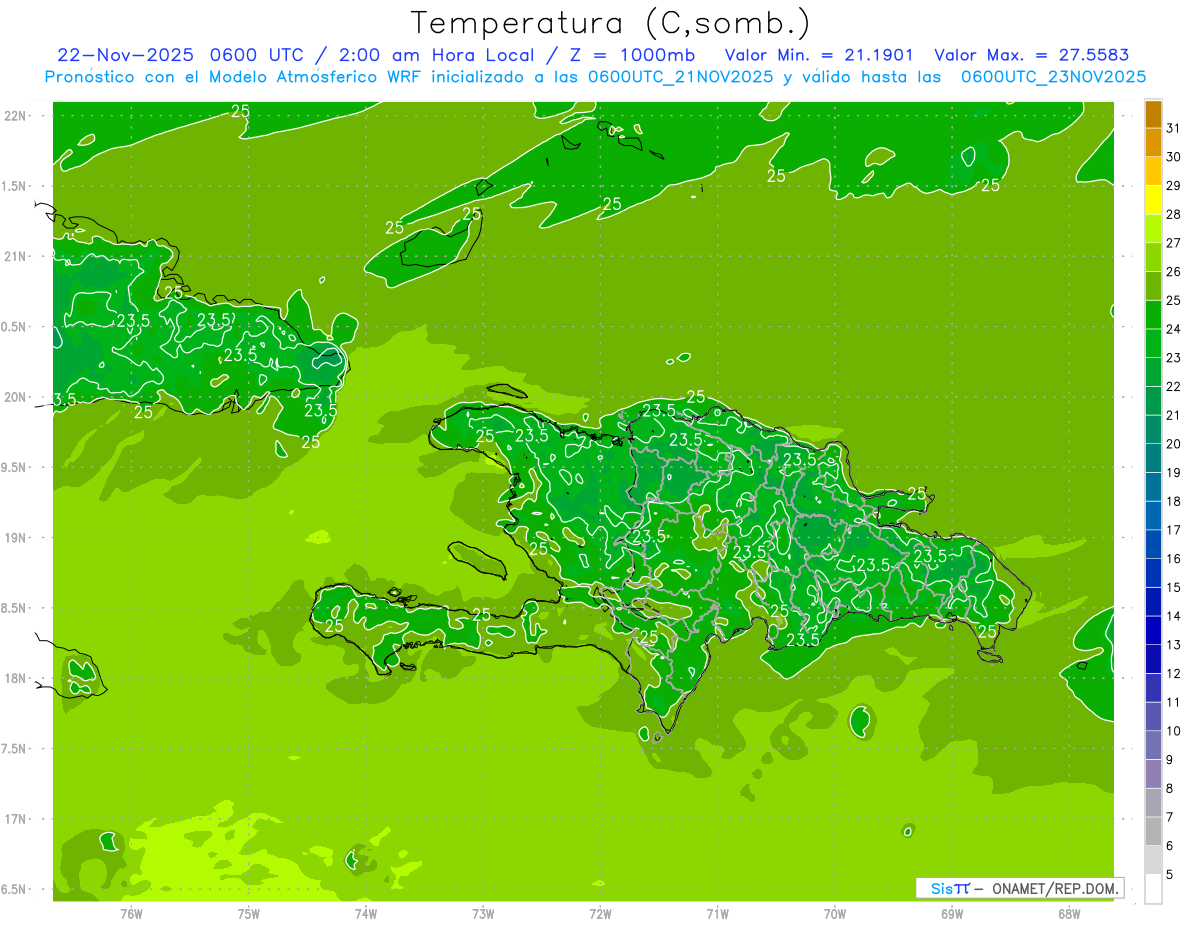Viewport: 1200px width, 927px height.
Task: Click the '29' colorbar scale label
Action: point(1174,185)
